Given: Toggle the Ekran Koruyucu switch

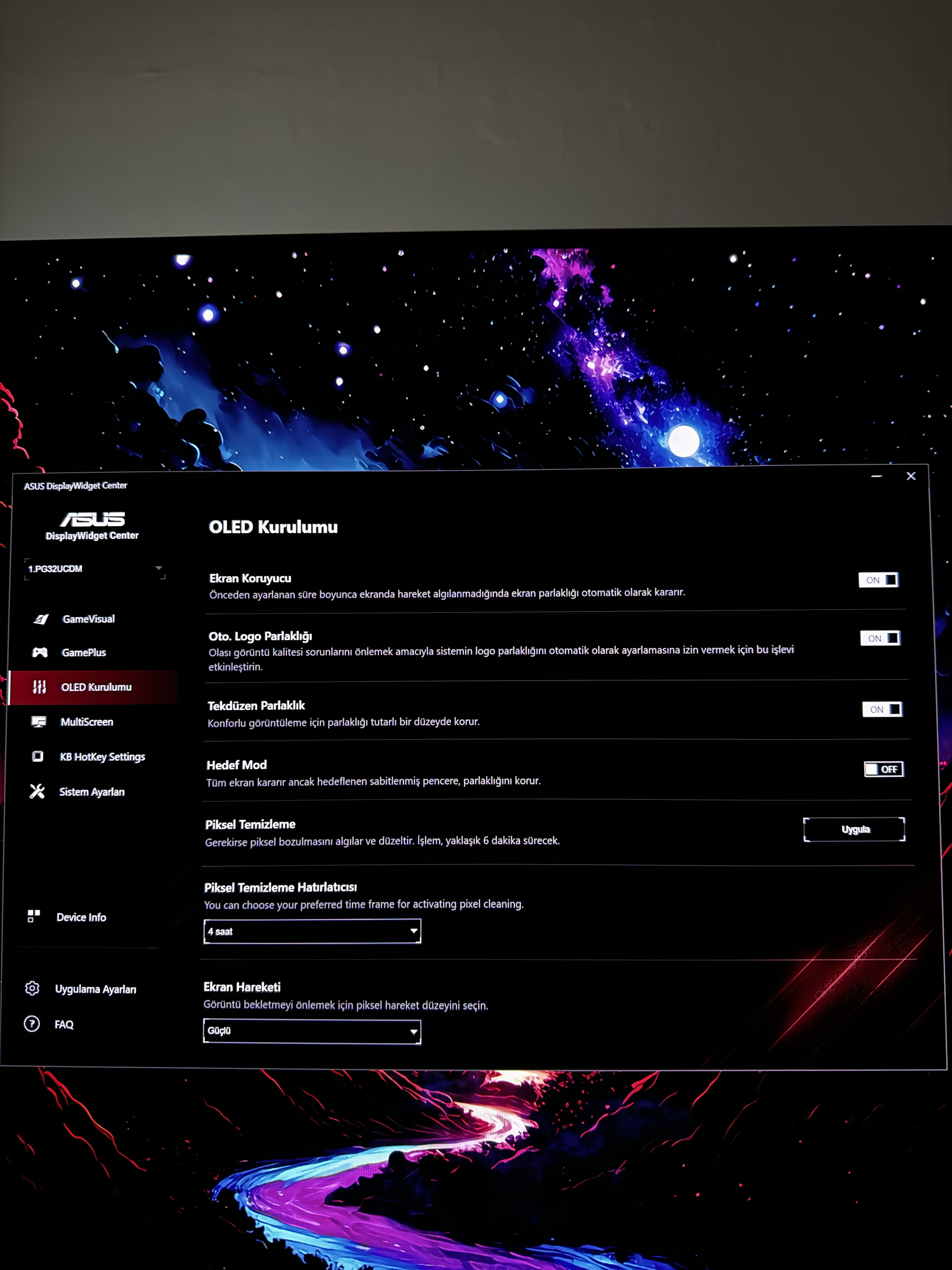Looking at the screenshot, I should point(879,580).
